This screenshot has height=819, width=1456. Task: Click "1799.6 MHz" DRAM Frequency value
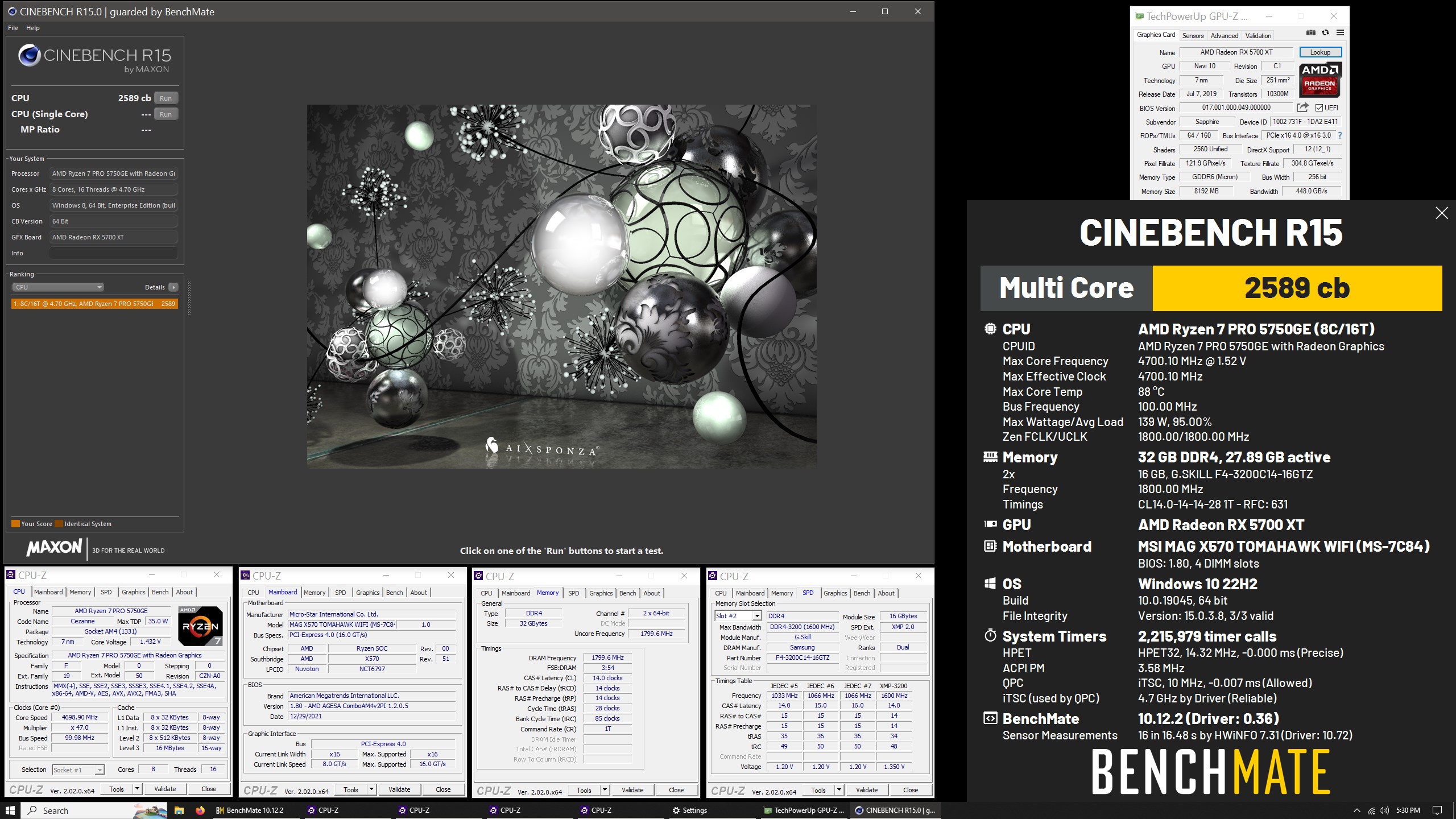pos(608,657)
